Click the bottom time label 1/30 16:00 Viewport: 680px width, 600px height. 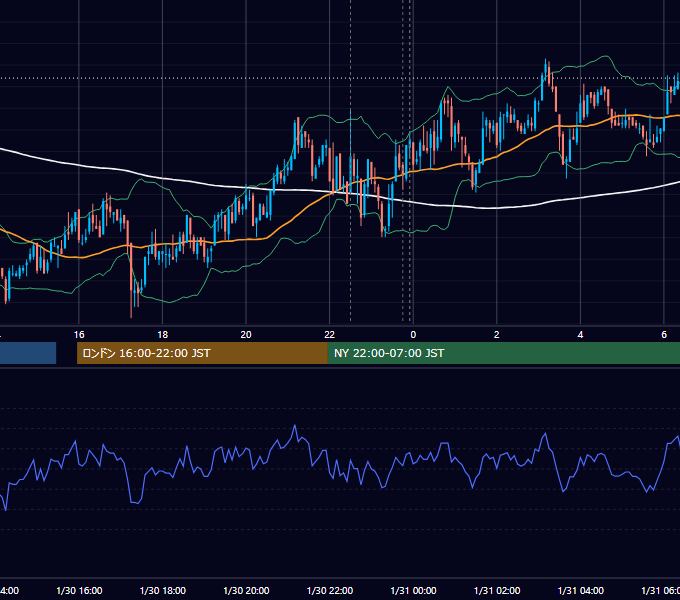click(x=79, y=590)
